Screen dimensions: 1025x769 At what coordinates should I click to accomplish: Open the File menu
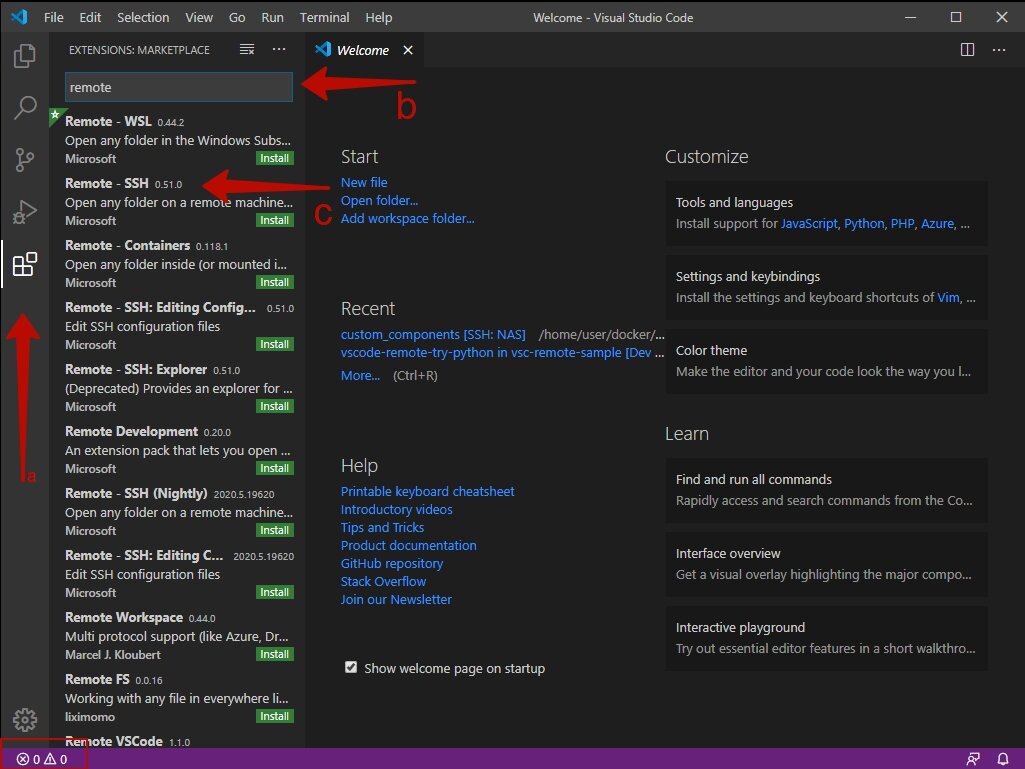click(x=54, y=18)
